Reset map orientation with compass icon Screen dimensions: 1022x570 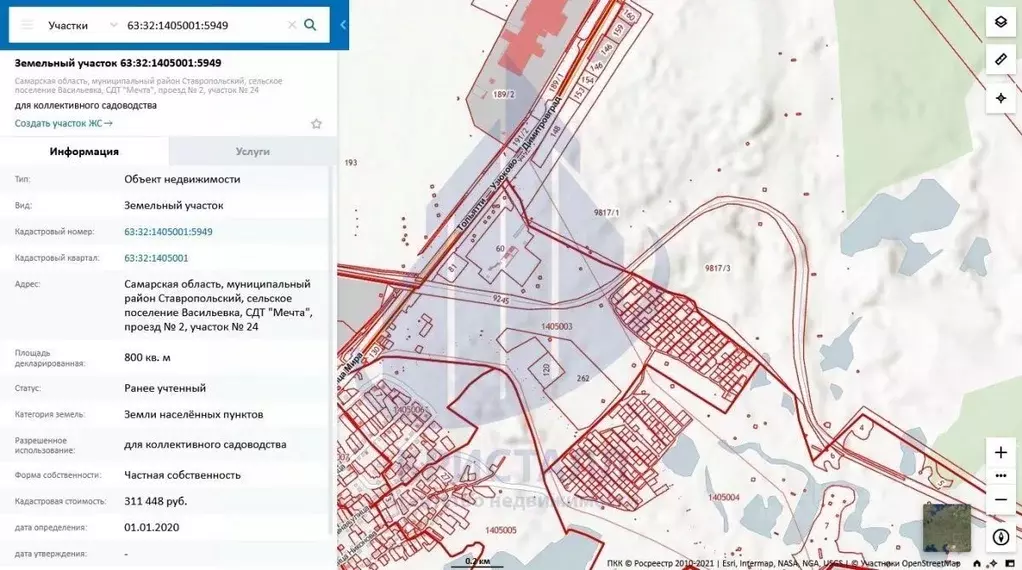1000,537
